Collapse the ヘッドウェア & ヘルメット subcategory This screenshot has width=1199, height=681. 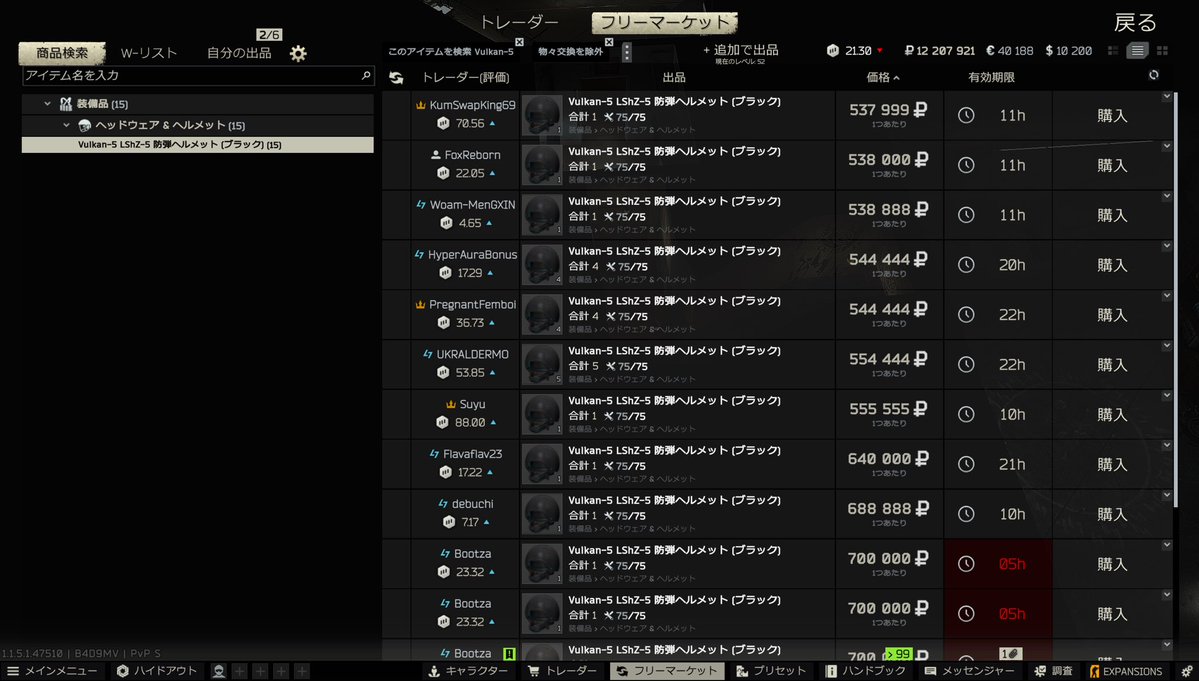[67, 125]
